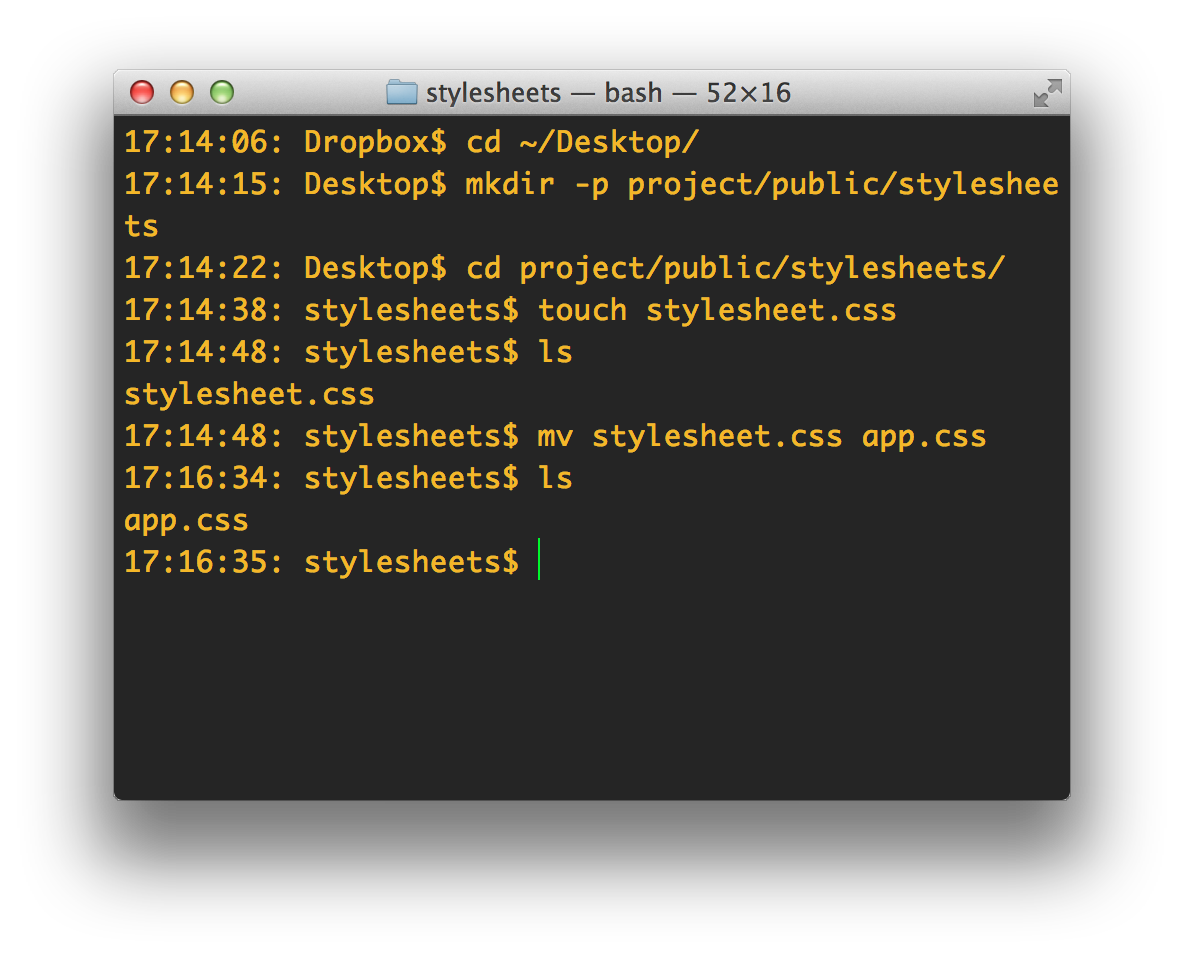Viewport: 1184px width, 958px height.
Task: Click the folder proxy icon in title bar
Action: pyautogui.click(x=402, y=92)
